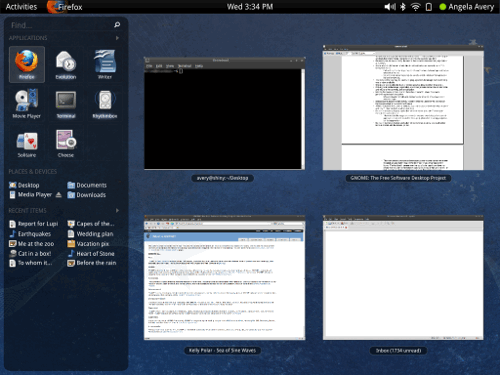The image size is (500, 375).
Task: Click in the Find search field
Action: pos(66,25)
